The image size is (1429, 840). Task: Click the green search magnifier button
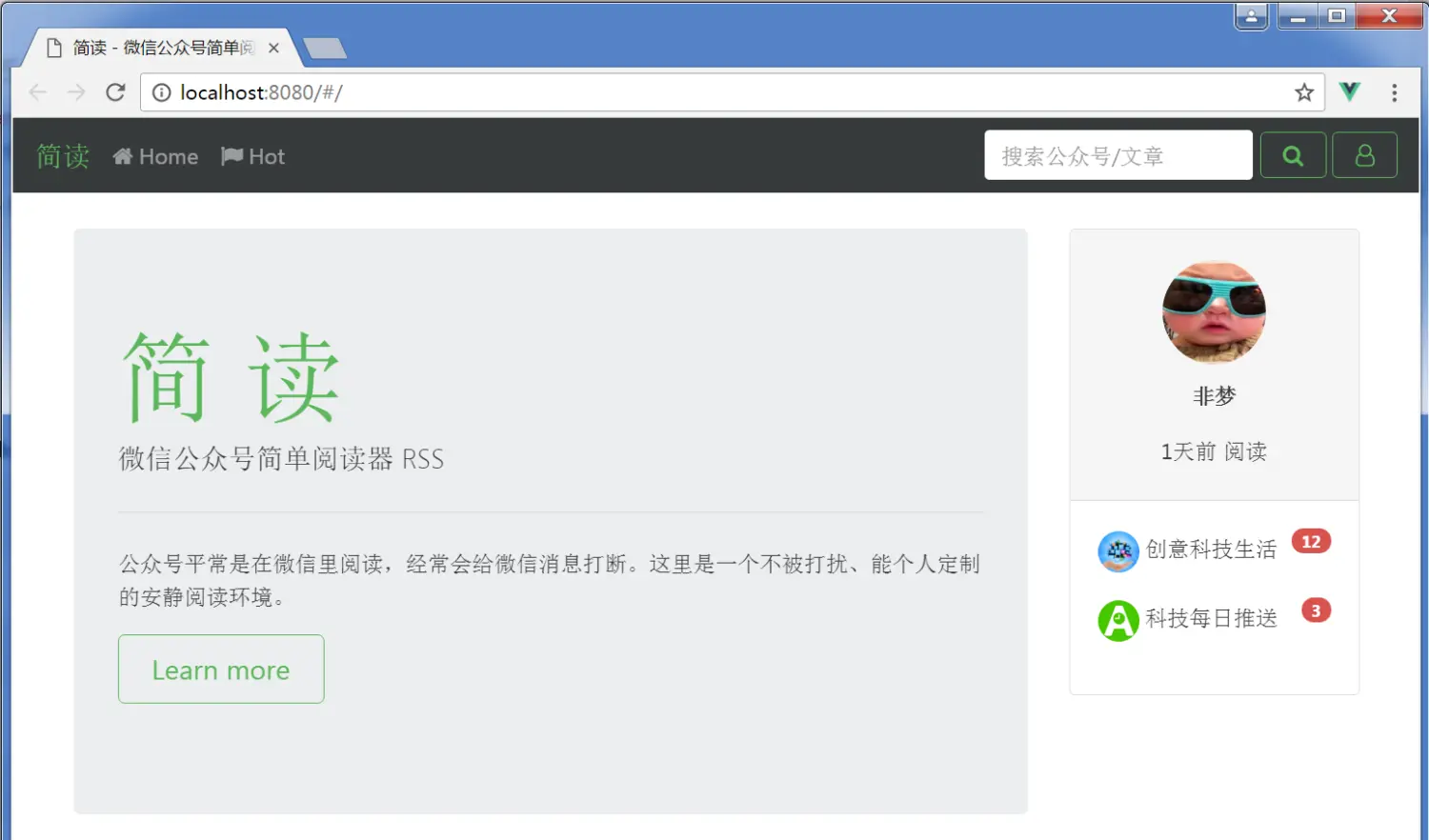(1293, 155)
